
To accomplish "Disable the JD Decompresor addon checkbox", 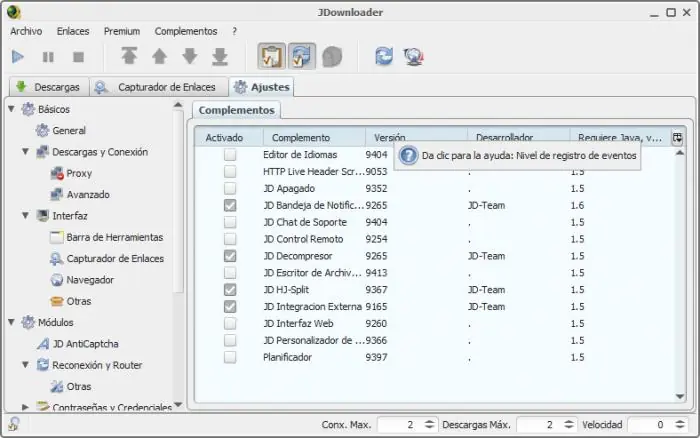I will (x=230, y=256).
